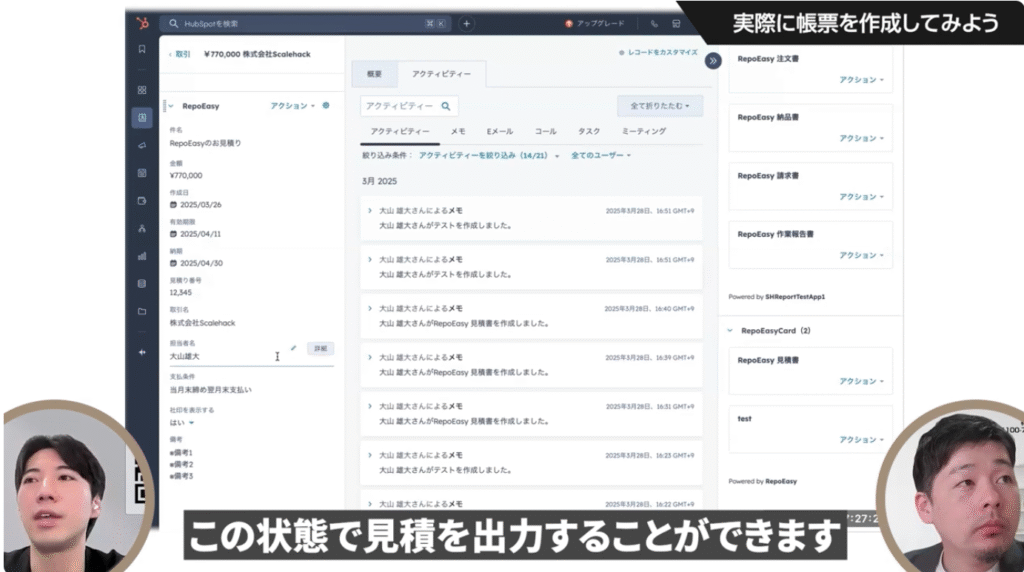
Task: Select the メモ filter tab
Action: pyautogui.click(x=458, y=131)
